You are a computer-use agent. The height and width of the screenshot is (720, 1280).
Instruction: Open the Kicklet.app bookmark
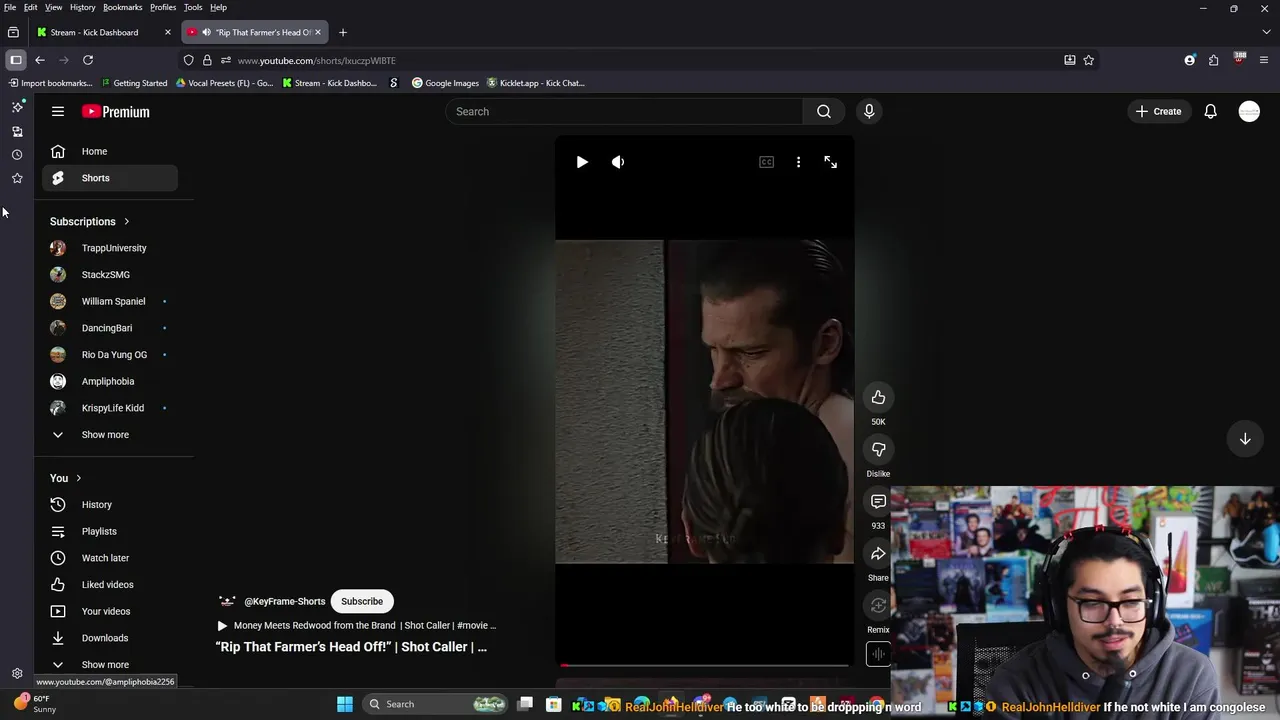[x=535, y=83]
